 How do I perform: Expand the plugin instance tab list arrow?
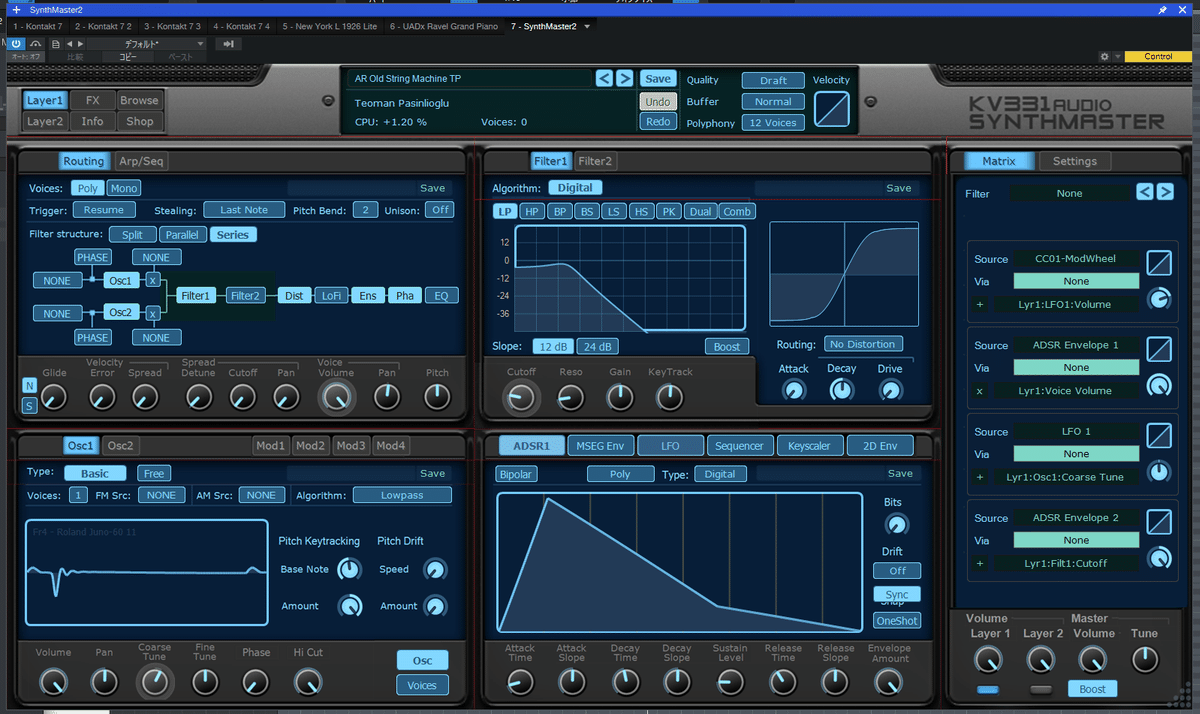coord(587,26)
